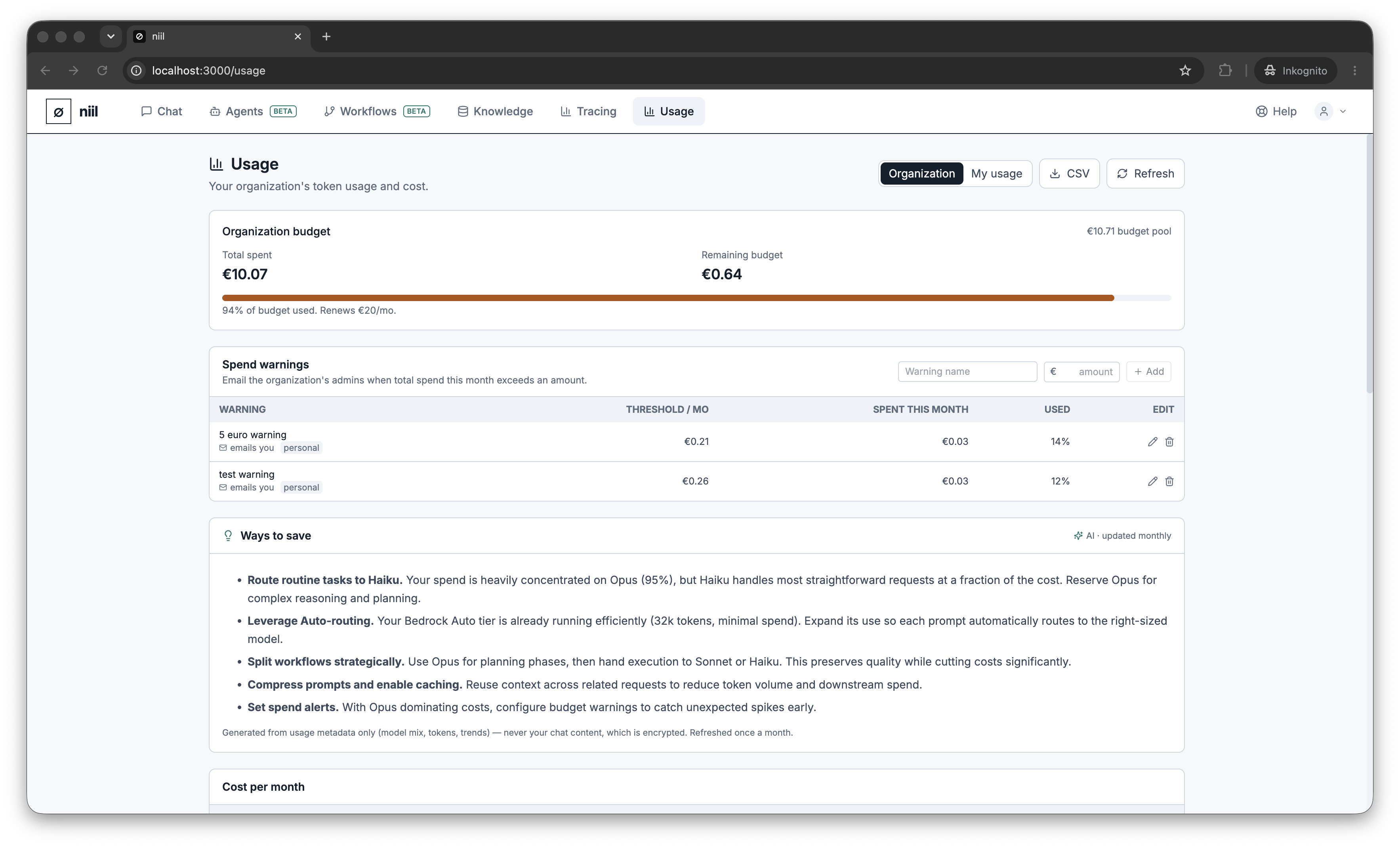Click the 12% used value

[x=1060, y=481]
